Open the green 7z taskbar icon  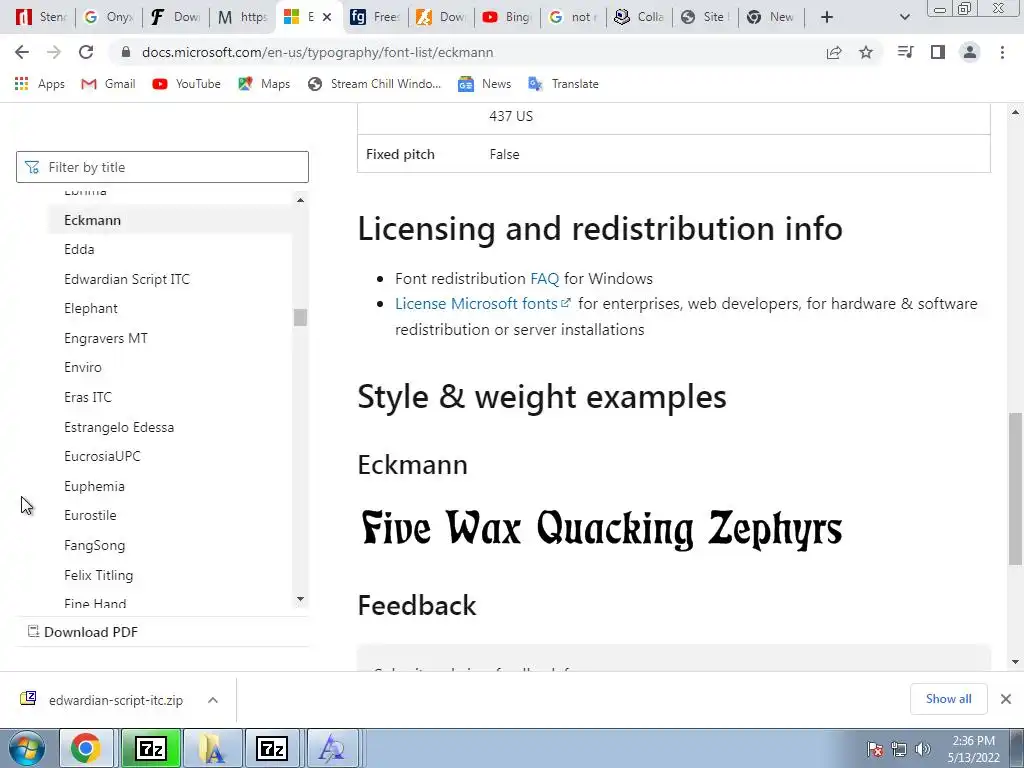tap(151, 748)
